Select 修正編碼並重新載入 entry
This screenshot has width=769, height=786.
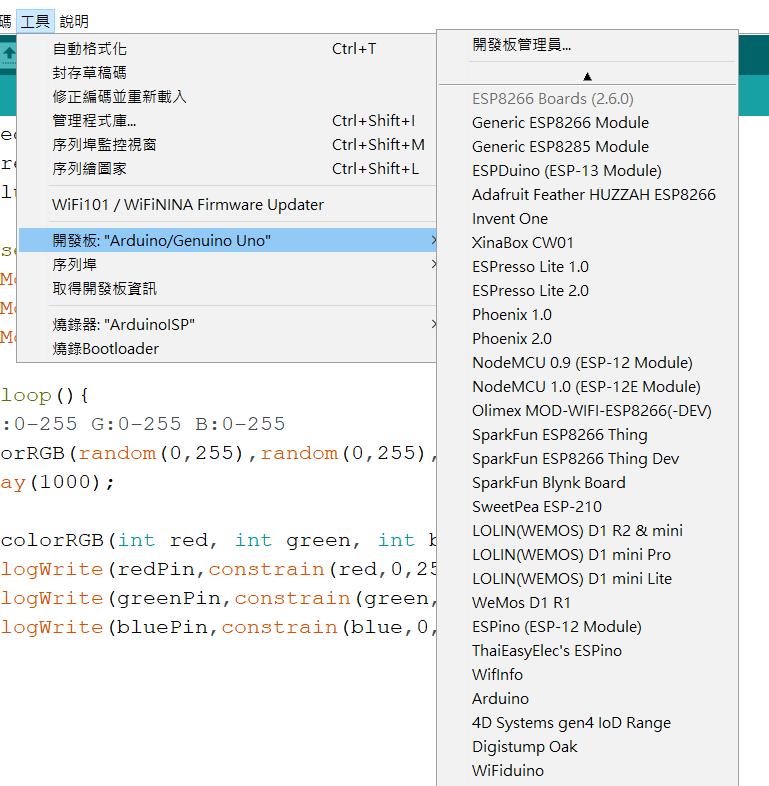click(227, 97)
